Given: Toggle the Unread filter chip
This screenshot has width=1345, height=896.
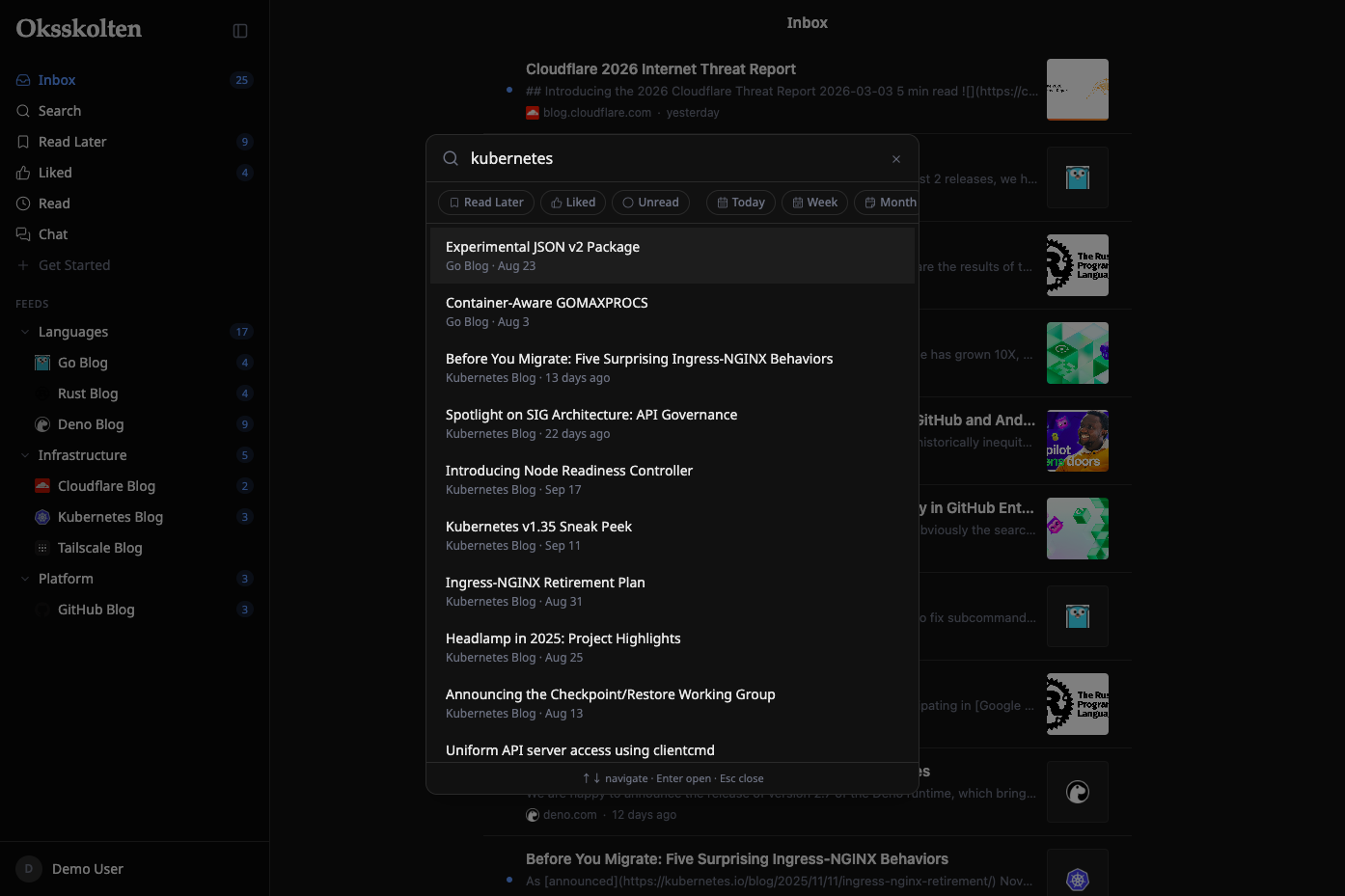Looking at the screenshot, I should click(650, 203).
